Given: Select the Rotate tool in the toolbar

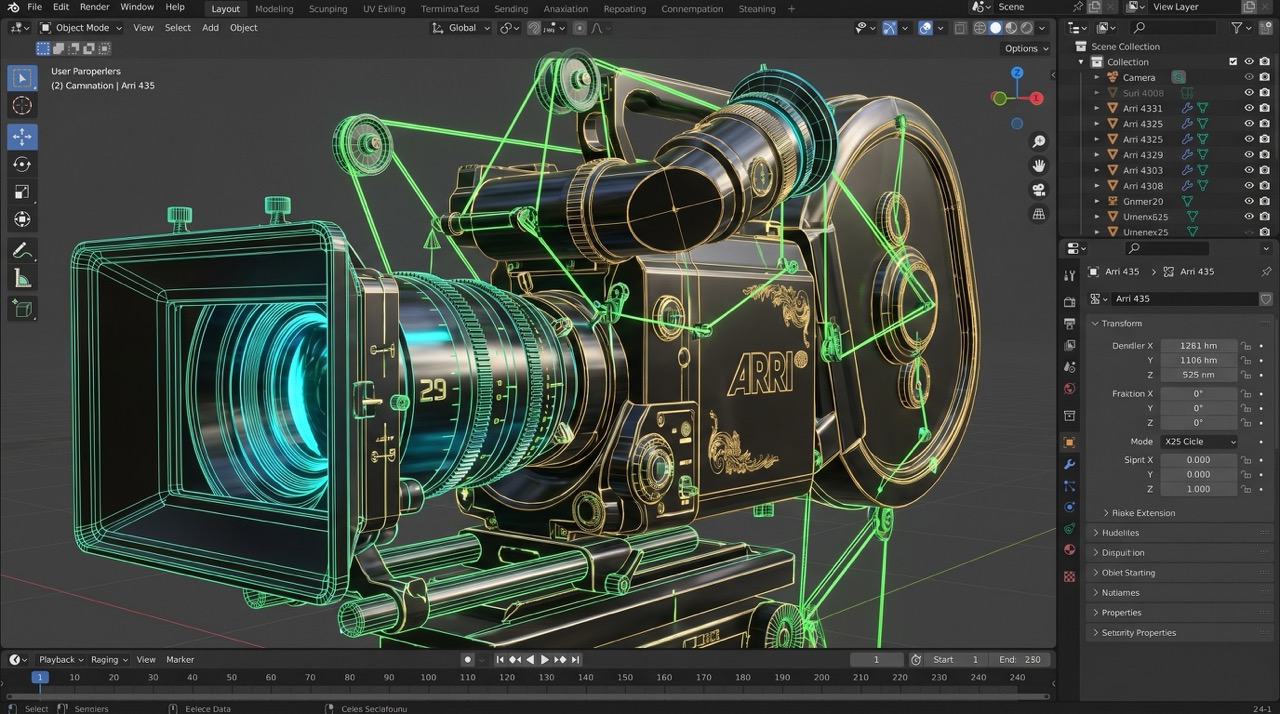Looking at the screenshot, I should (22, 164).
